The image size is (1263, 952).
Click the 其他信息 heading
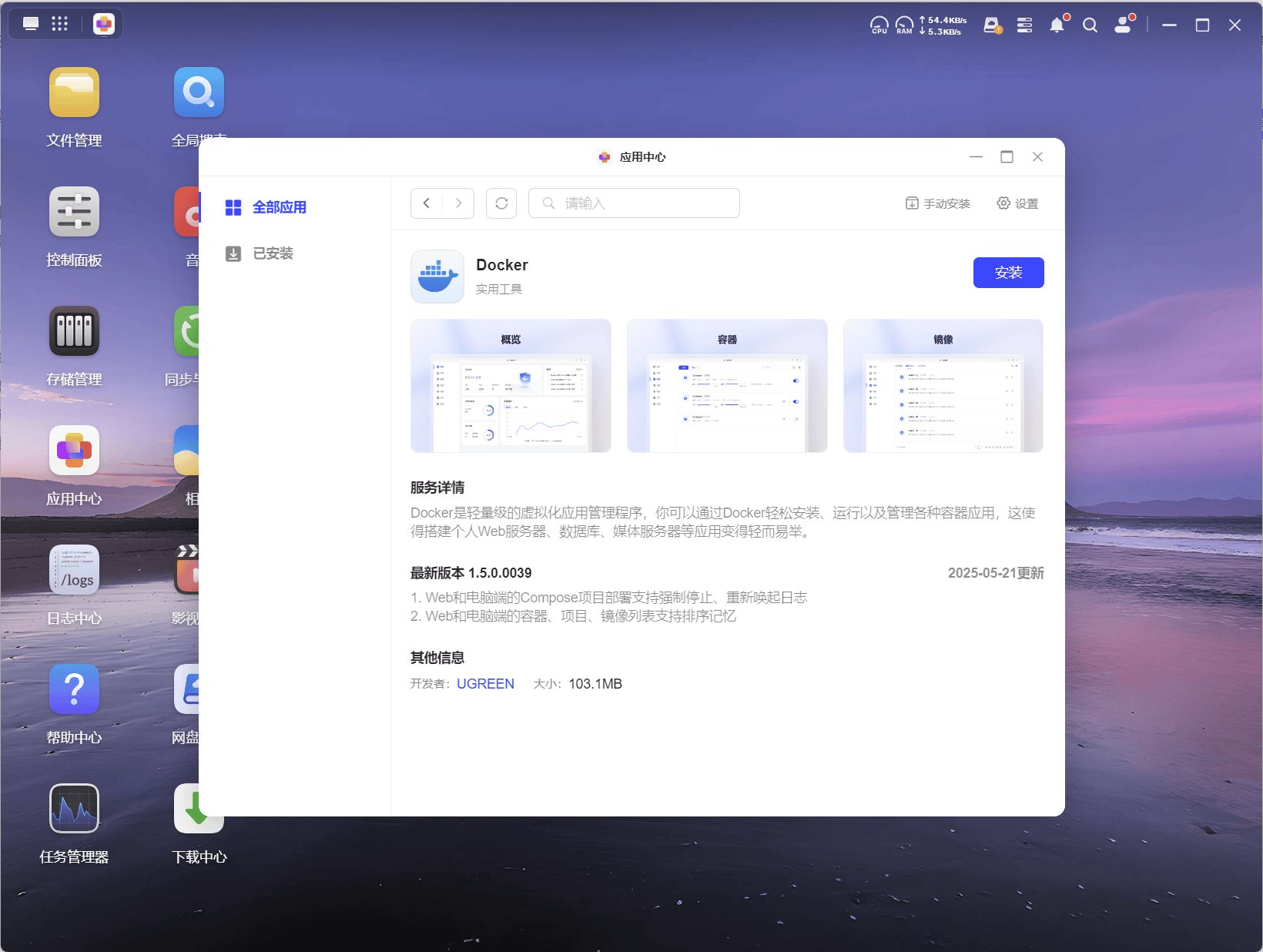coord(437,658)
